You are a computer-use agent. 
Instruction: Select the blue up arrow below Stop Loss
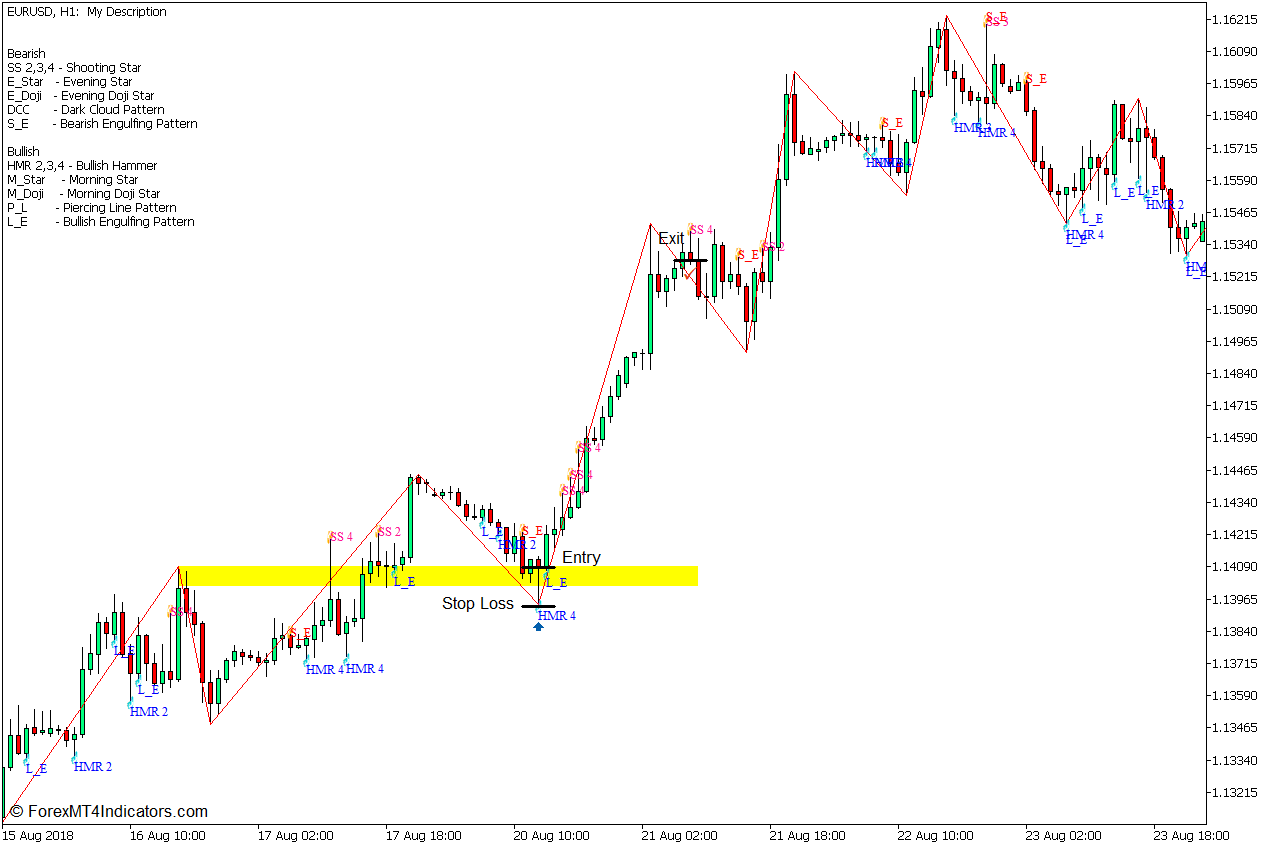tap(538, 627)
